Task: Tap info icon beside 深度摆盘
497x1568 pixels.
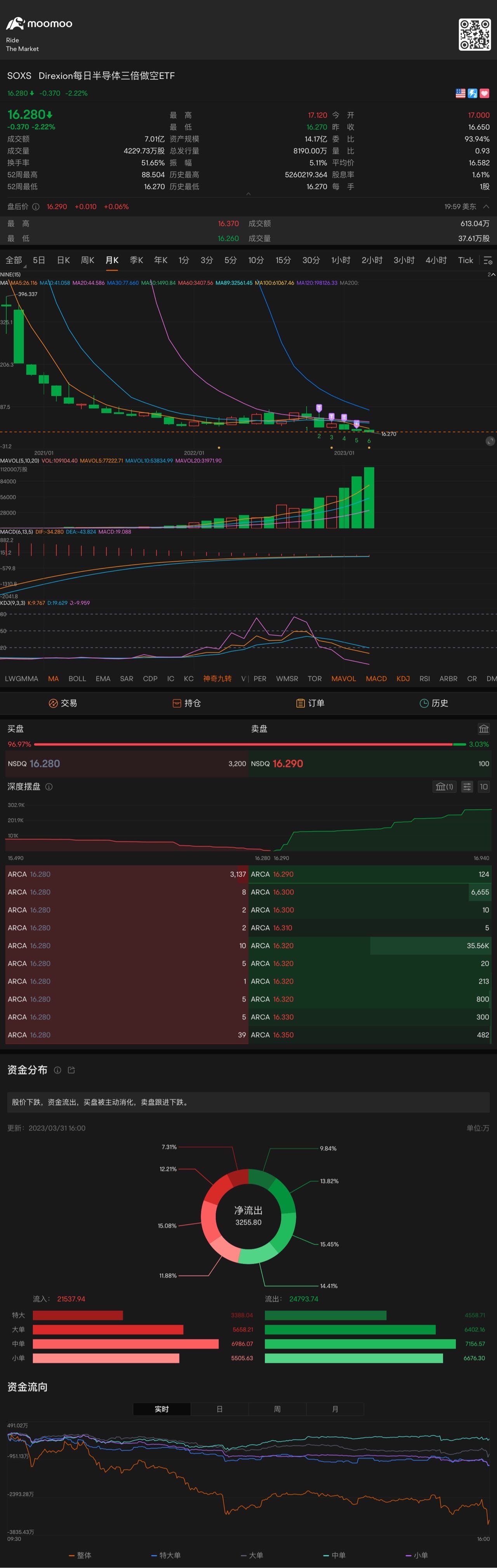Action: point(49,787)
